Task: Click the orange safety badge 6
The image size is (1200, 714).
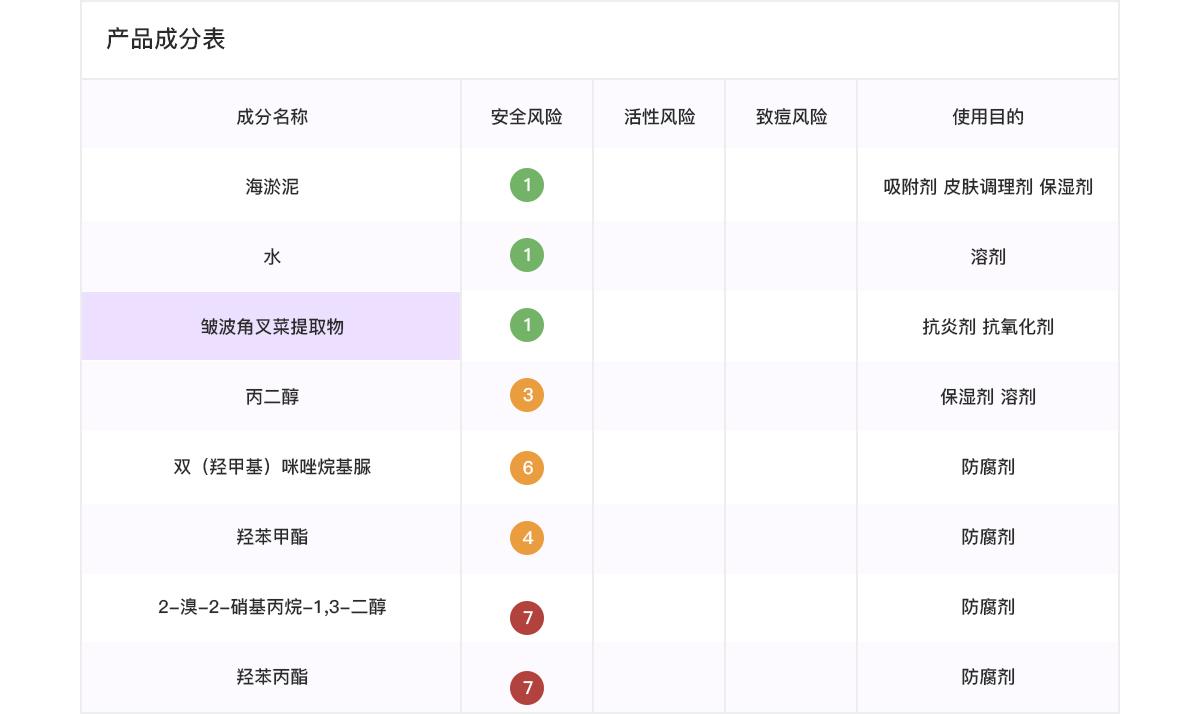Action: (527, 467)
